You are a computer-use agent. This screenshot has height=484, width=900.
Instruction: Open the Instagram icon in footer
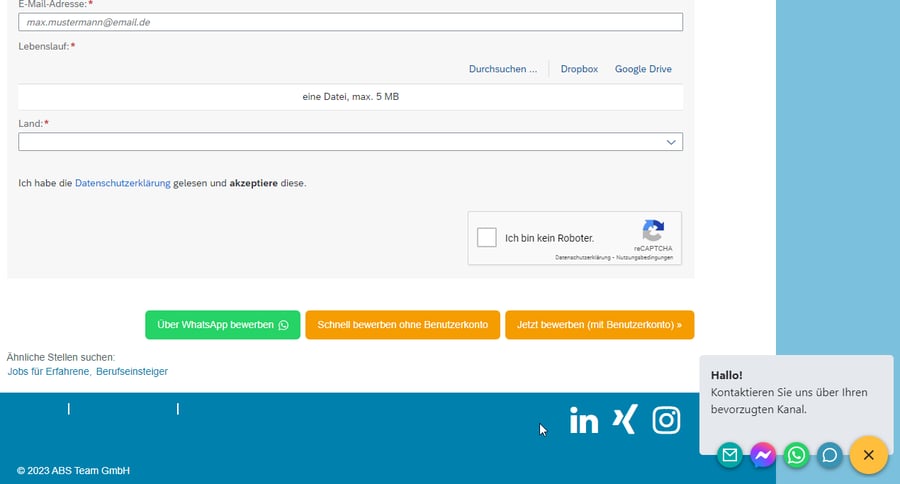(x=666, y=421)
